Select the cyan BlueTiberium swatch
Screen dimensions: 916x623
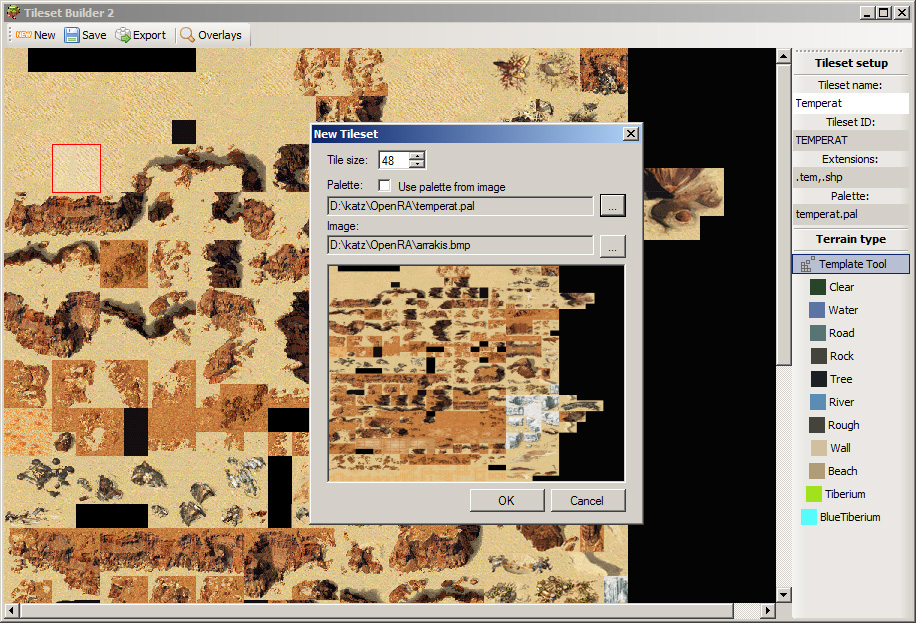[x=809, y=517]
